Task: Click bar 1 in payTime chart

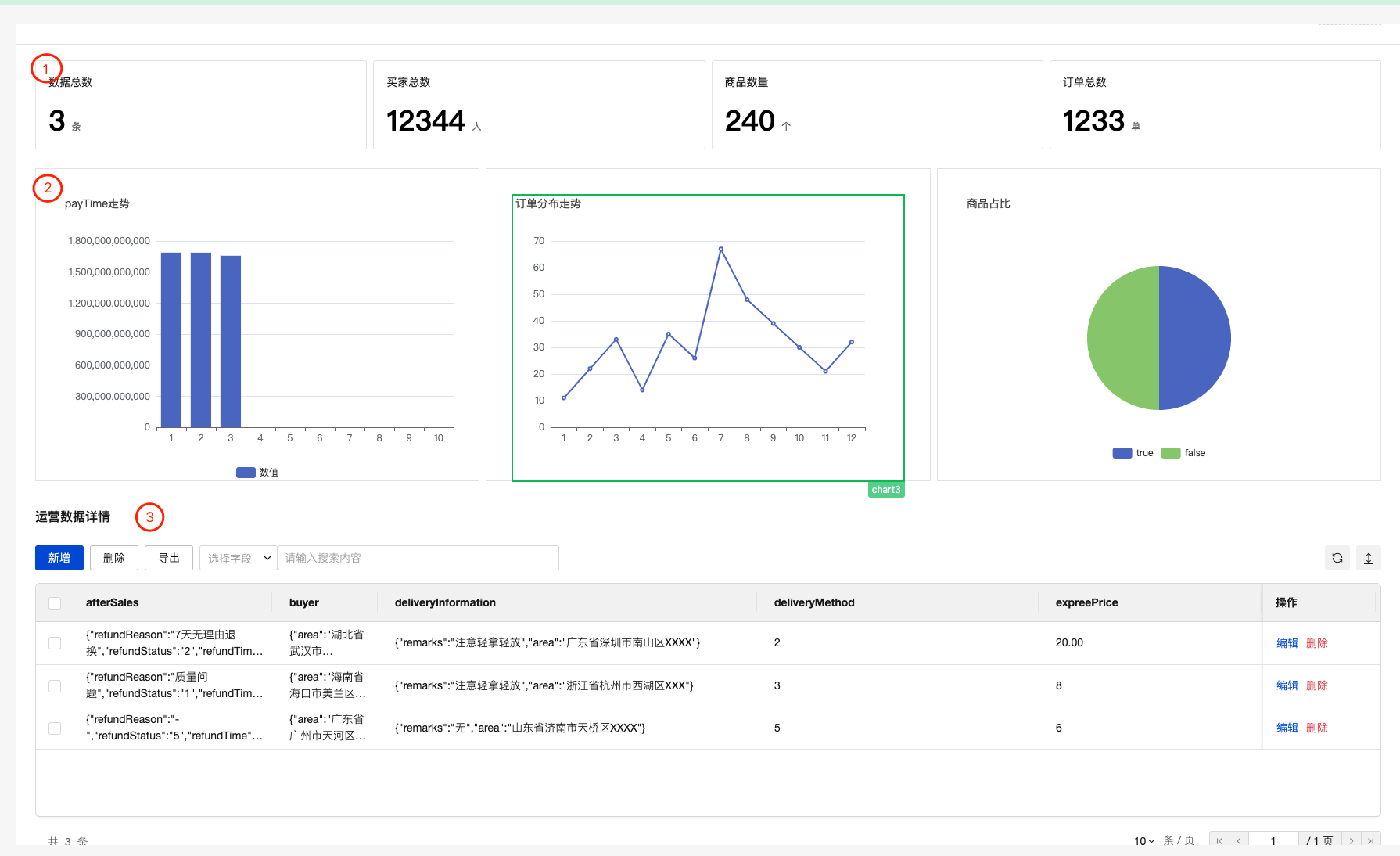Action: pyautogui.click(x=171, y=340)
